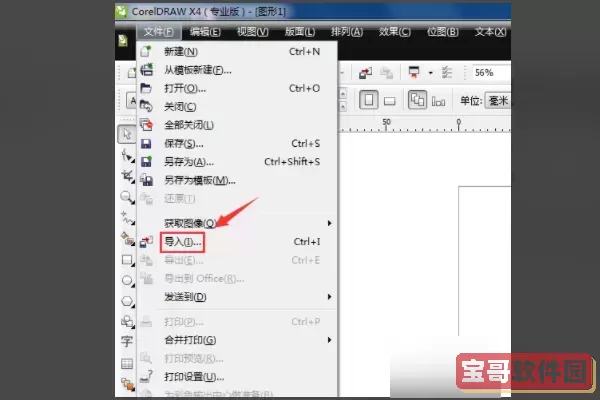Open the 位图(B) menu
The width and height of the screenshot is (600, 400).
tap(443, 32)
